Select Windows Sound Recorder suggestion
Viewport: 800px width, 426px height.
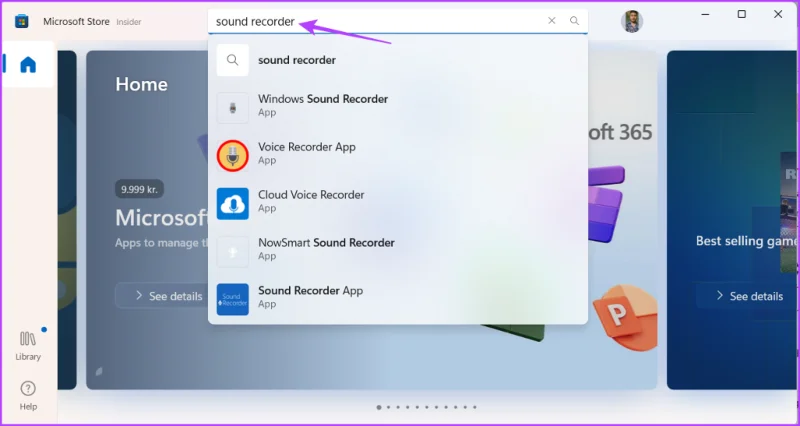[x=398, y=108]
